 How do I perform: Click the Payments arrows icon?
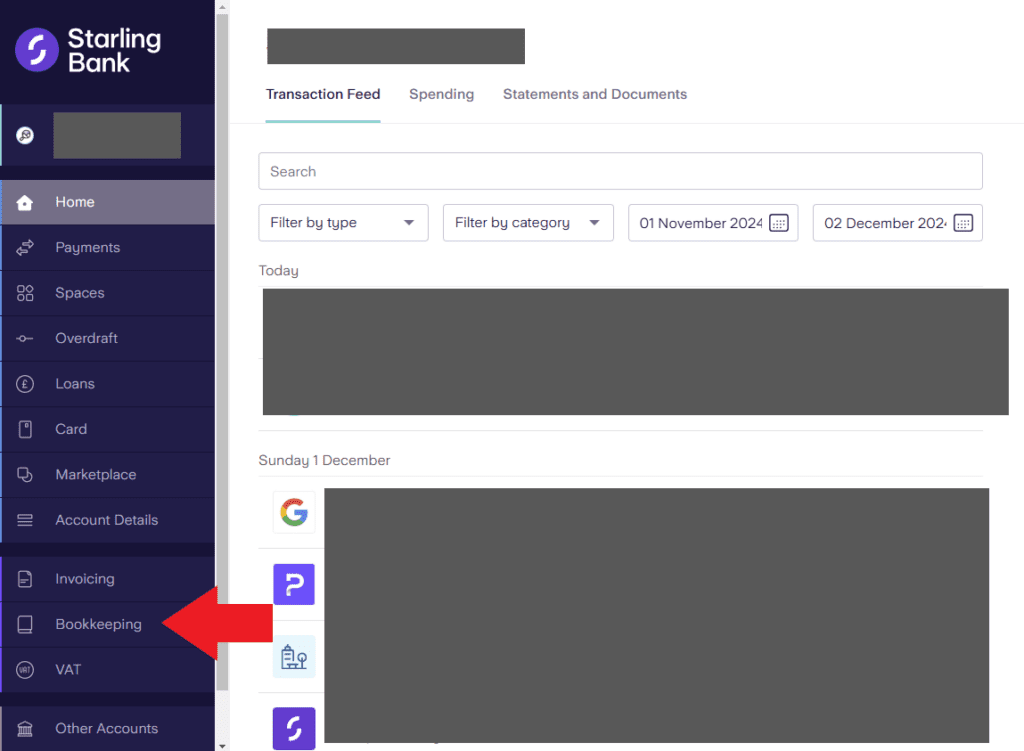click(x=25, y=248)
